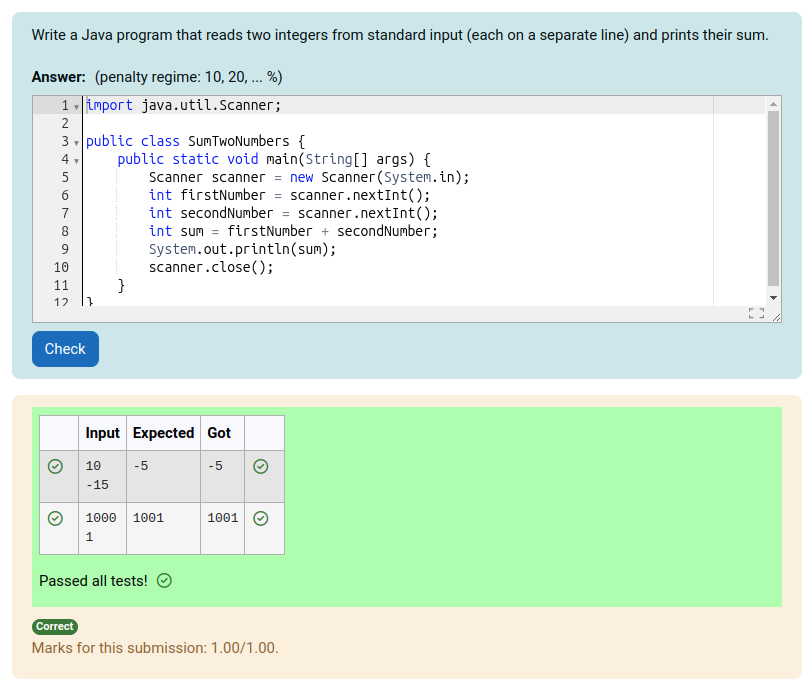Place cursor on import java.util.Scanner line
Screen dimensions: 810x682
coord(183,105)
